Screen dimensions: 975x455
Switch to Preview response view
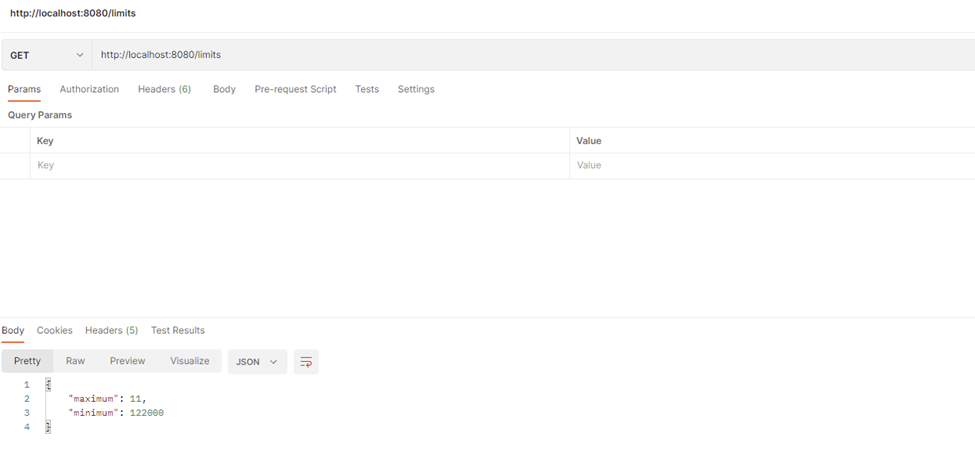click(x=127, y=361)
